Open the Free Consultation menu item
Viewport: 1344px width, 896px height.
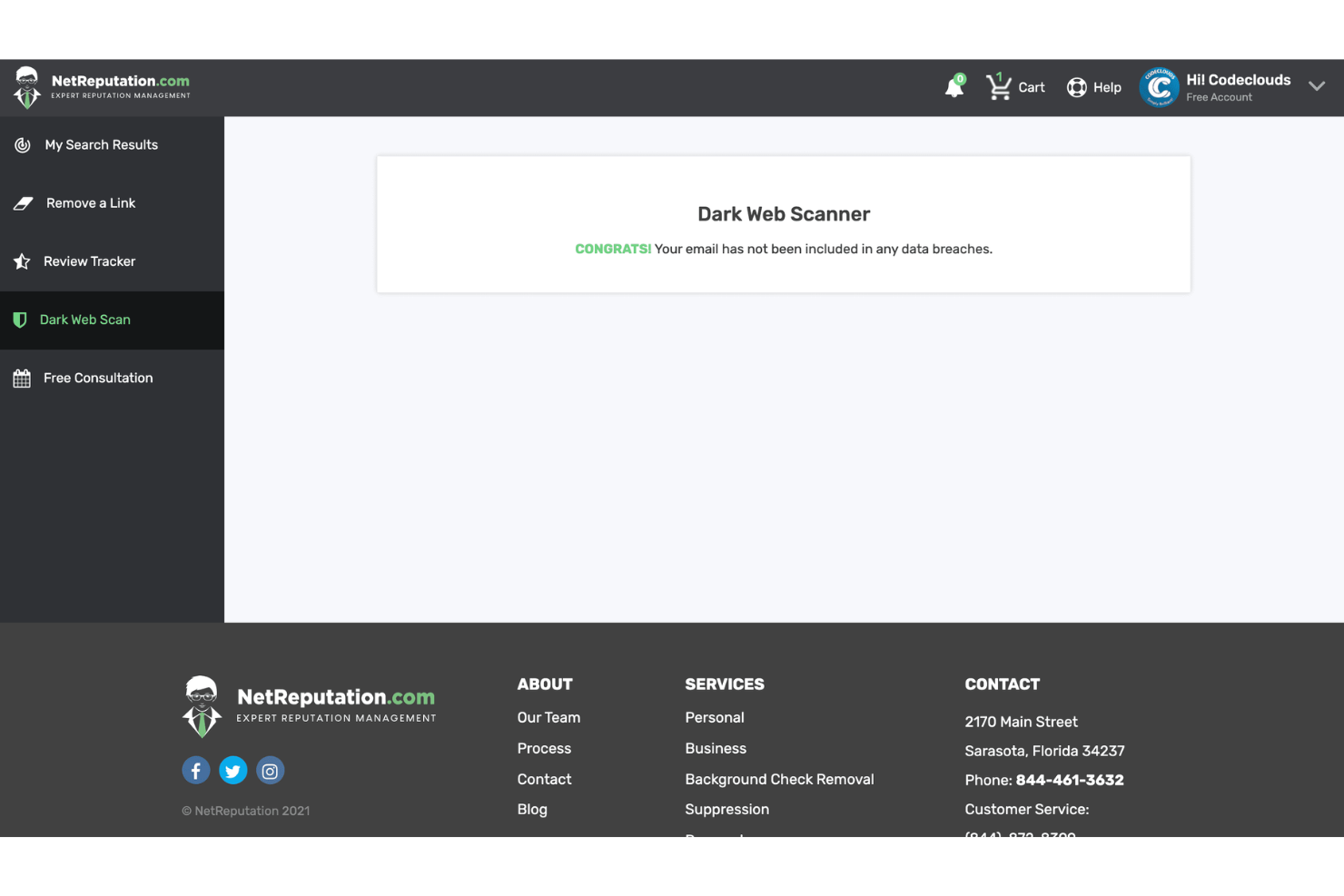[98, 378]
